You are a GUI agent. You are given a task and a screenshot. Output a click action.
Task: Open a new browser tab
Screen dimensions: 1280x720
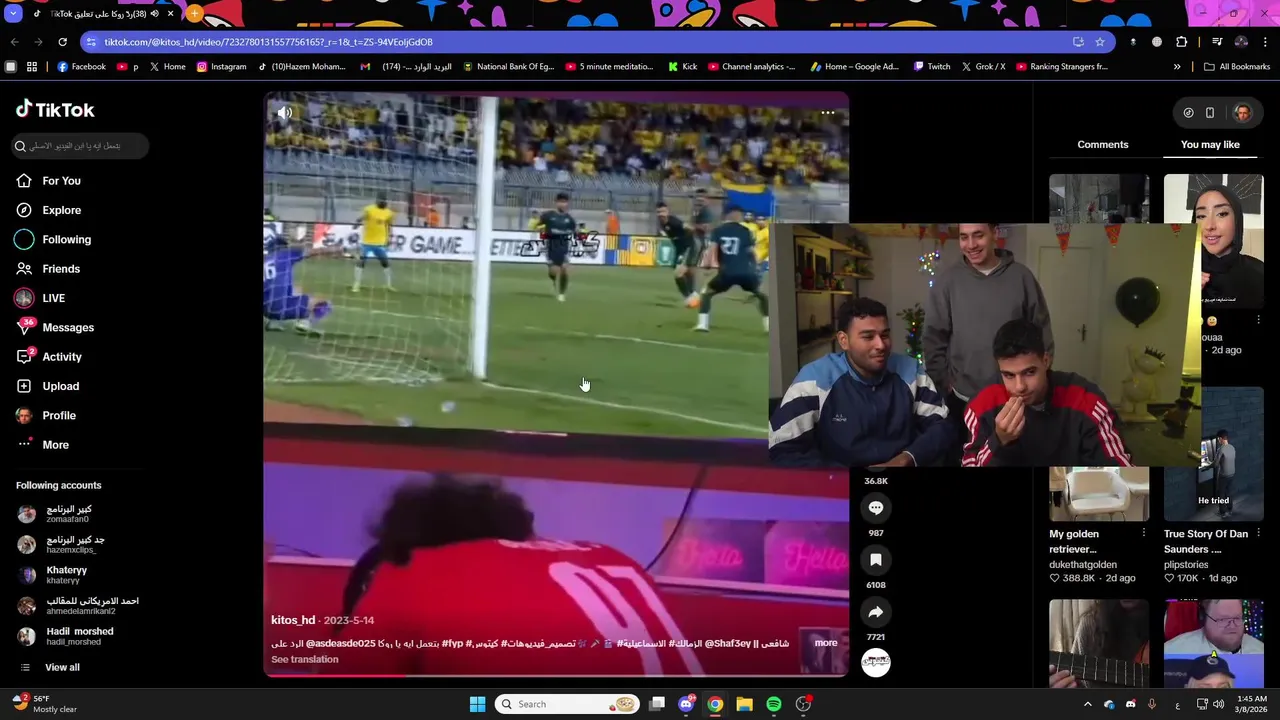pos(194,14)
